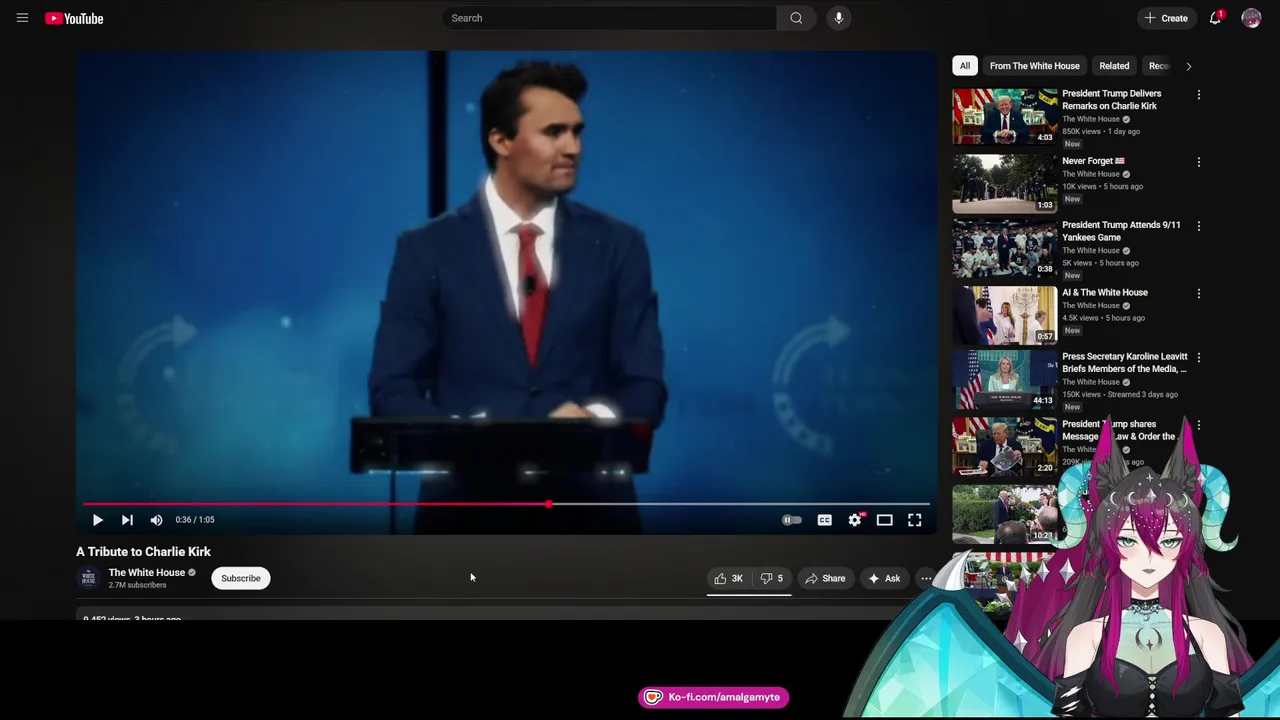Screen dimensions: 1280x720
Task: Play the video
Action: 97,520
